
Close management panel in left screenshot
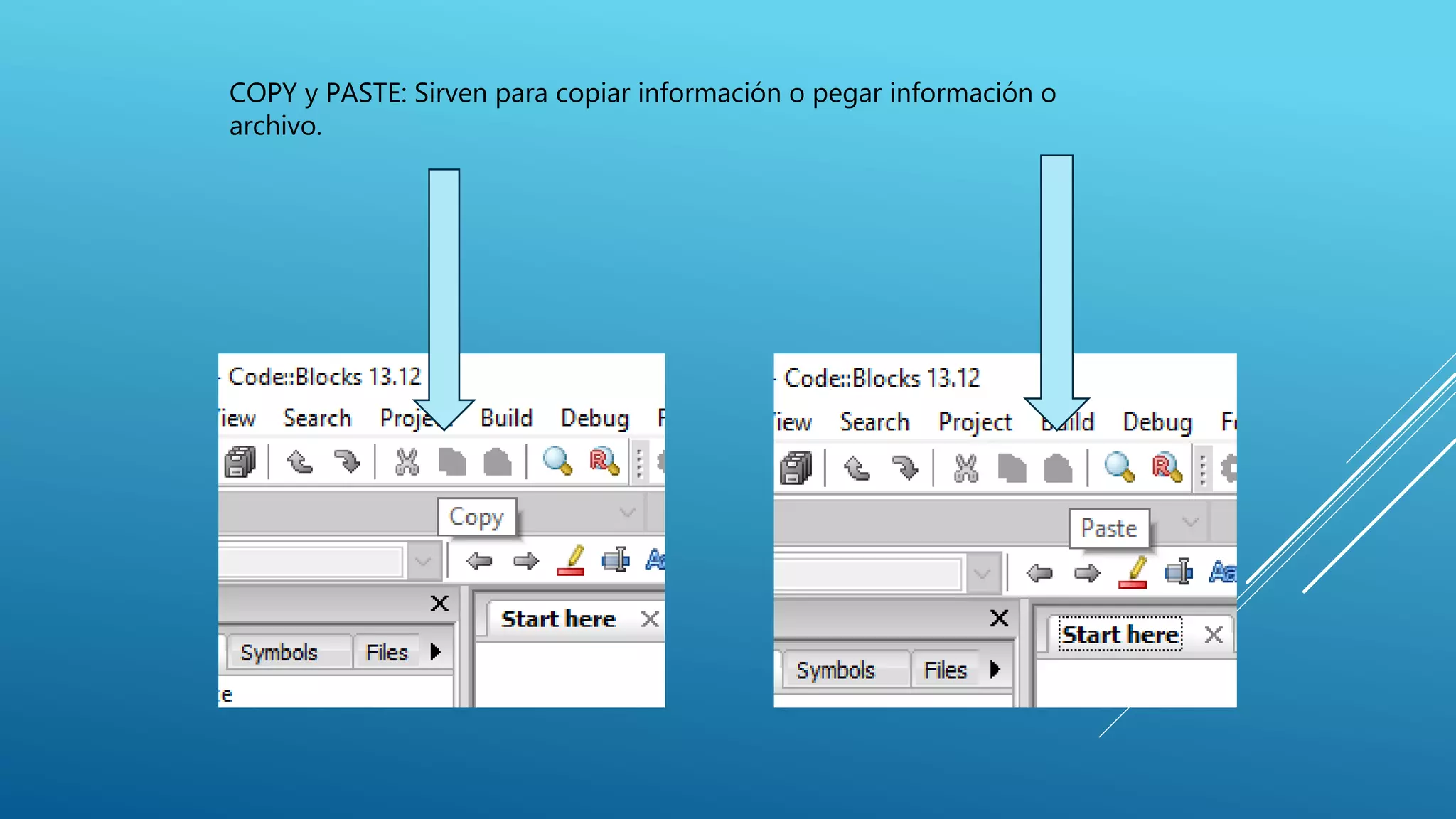pos(439,604)
